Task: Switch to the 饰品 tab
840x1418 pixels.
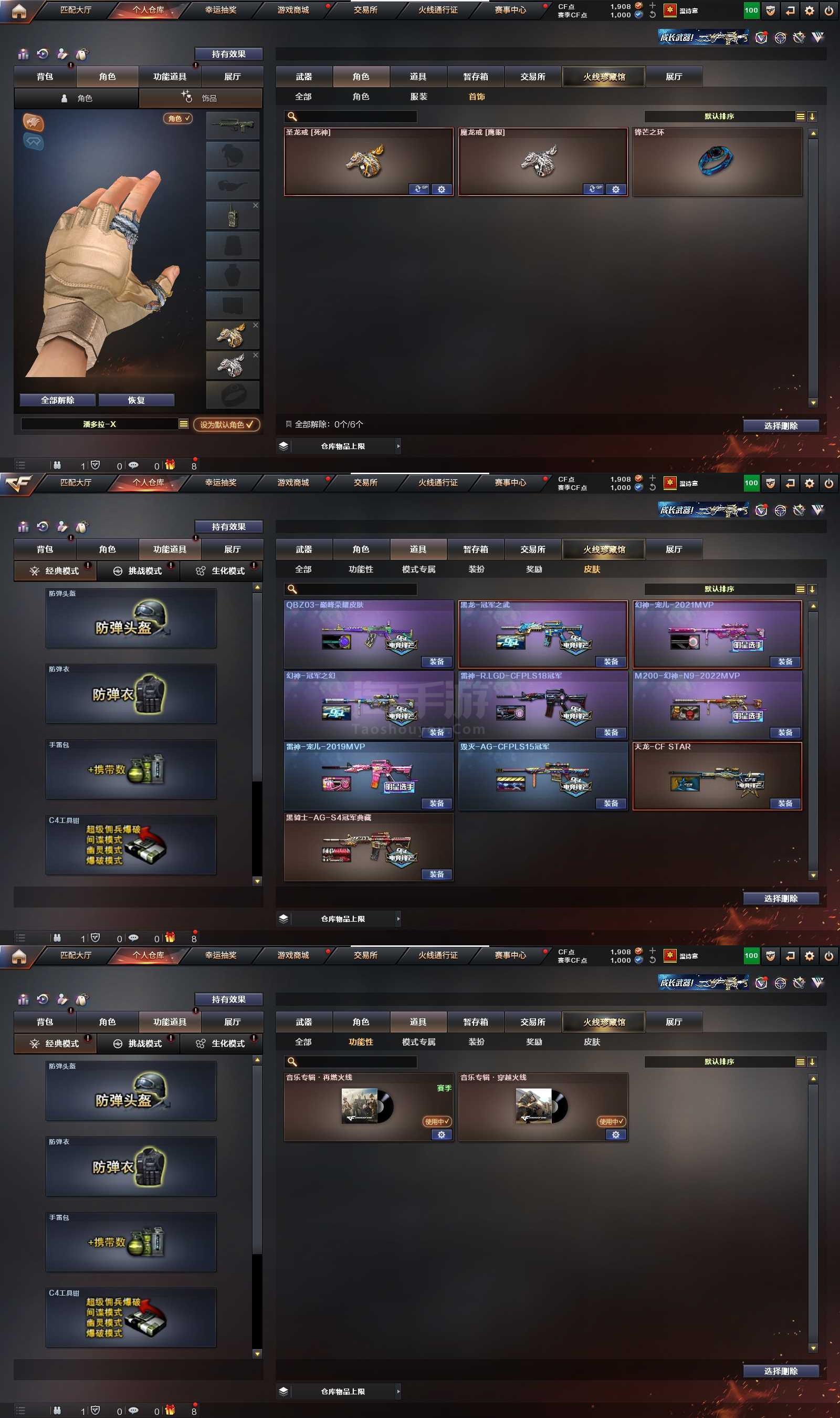Action: click(201, 98)
